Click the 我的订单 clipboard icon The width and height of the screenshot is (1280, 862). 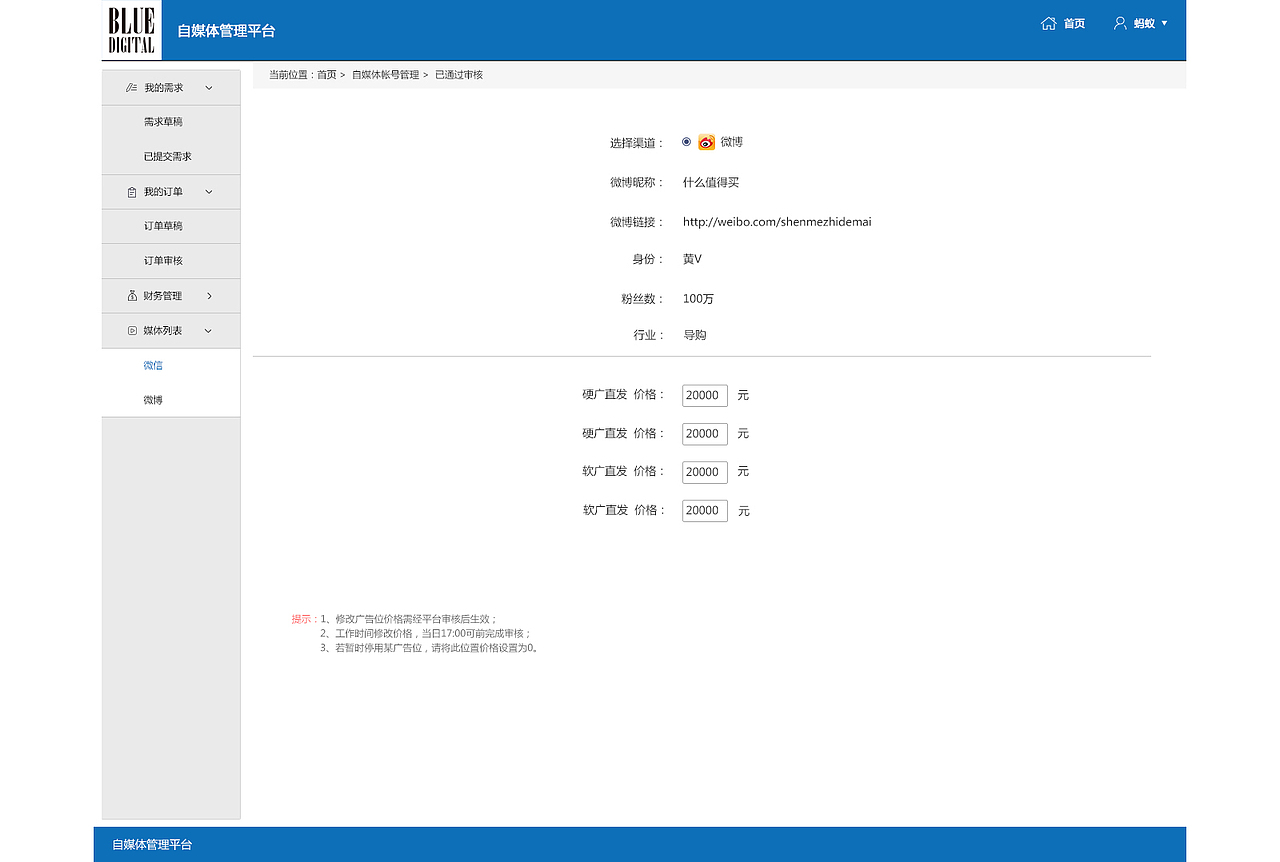click(131, 192)
